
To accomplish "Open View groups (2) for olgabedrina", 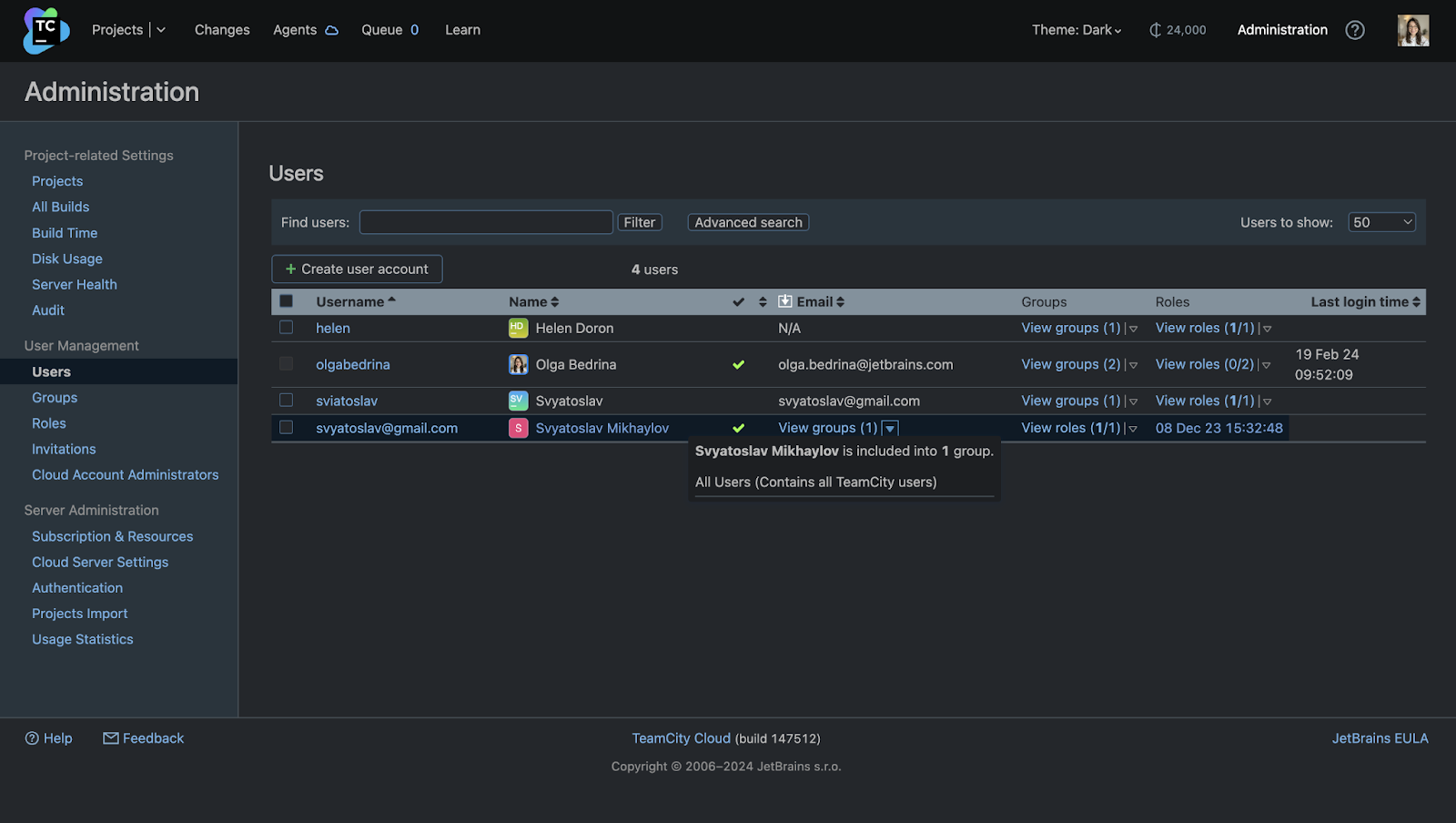I will 1071,364.
